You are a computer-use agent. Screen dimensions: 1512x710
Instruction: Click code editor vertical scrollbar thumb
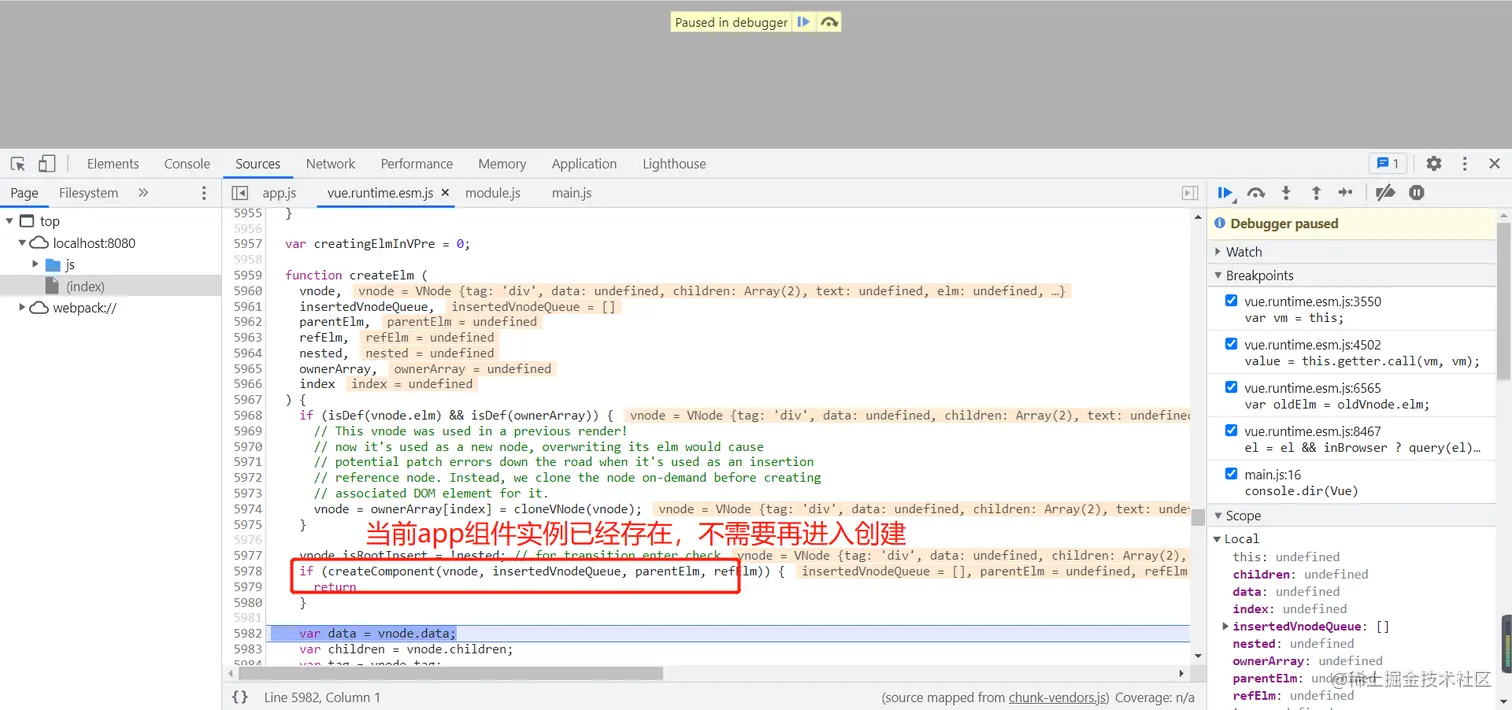pos(1198,517)
